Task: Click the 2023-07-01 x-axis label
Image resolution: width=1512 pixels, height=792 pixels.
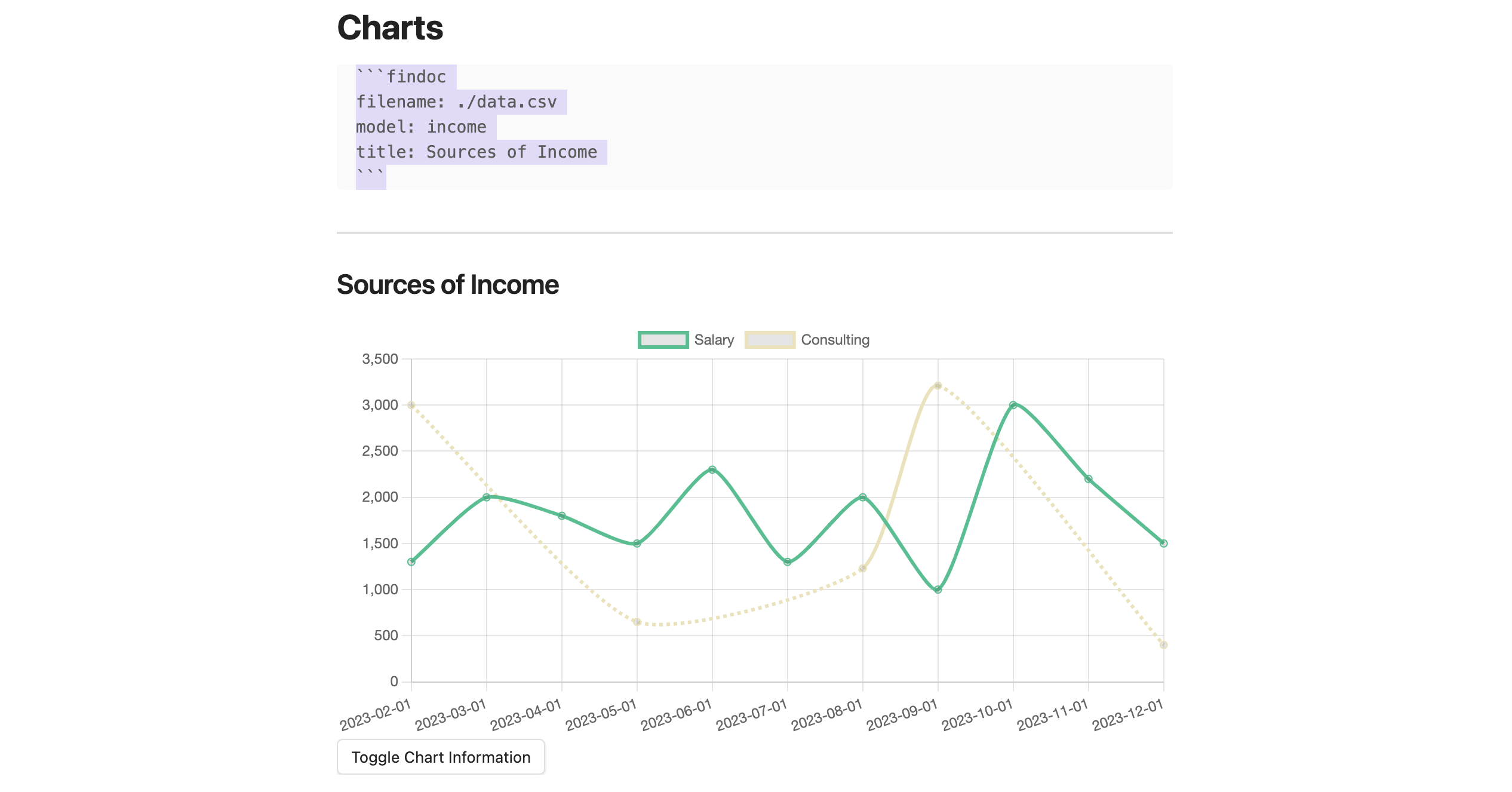Action: tap(752, 714)
